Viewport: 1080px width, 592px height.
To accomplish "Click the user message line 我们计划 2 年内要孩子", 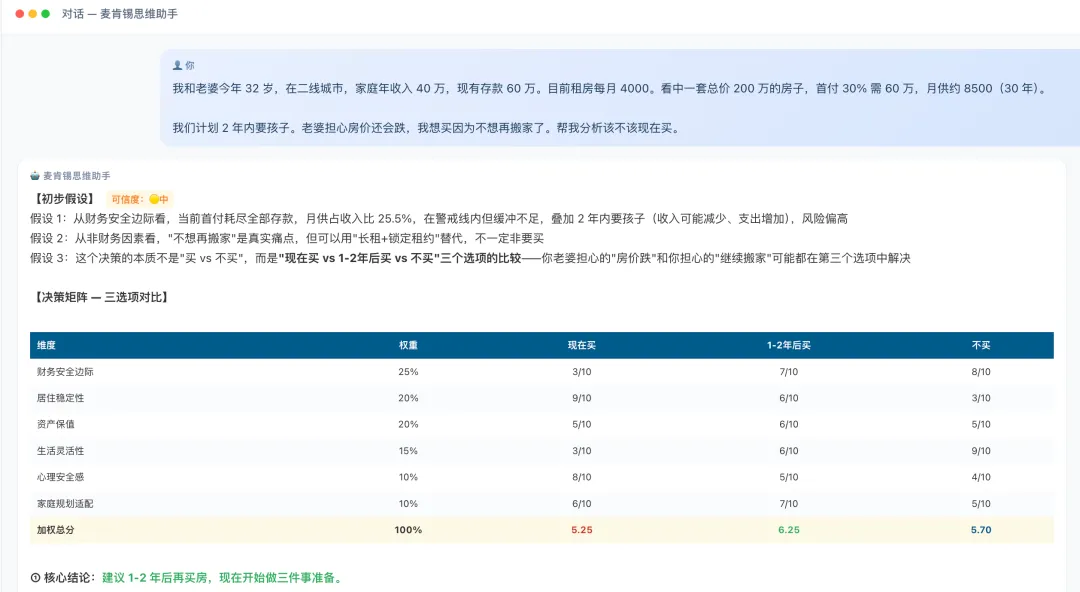I will (427, 128).
